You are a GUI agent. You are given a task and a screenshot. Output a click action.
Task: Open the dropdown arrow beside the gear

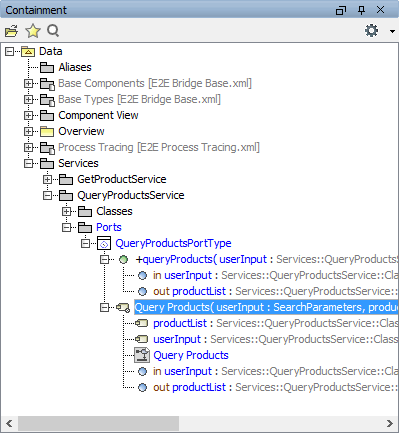pyautogui.click(x=392, y=31)
